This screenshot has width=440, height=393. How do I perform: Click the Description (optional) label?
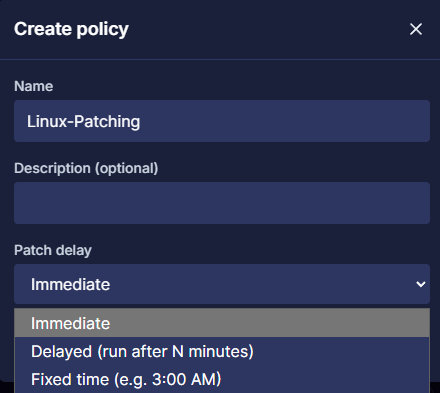pyautogui.click(x=86, y=168)
